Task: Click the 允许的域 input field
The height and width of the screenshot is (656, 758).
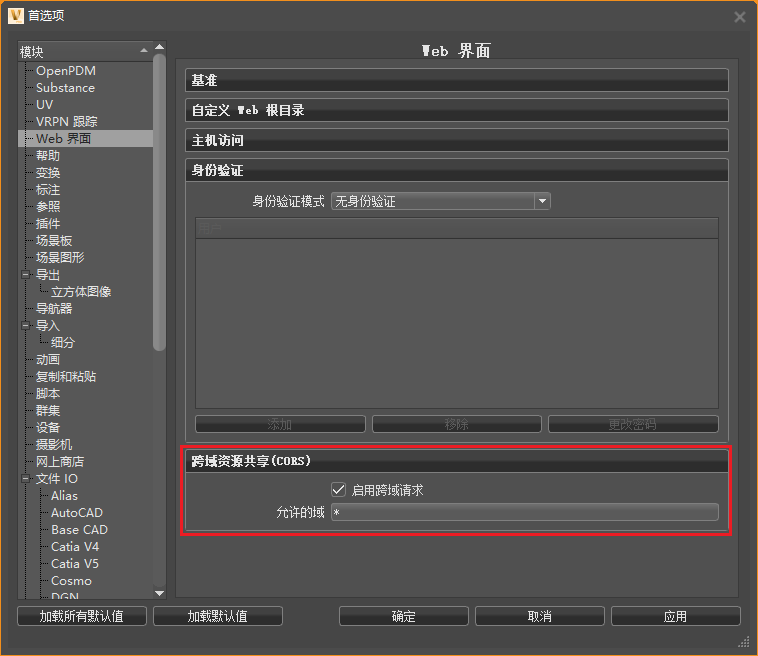Action: tap(525, 512)
